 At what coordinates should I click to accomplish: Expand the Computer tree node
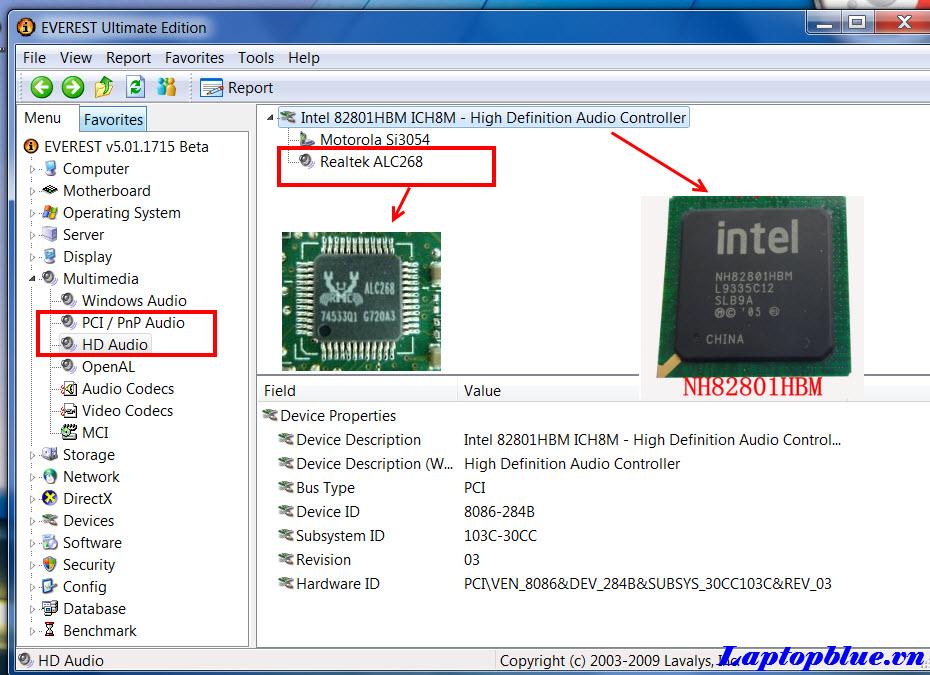point(33,170)
